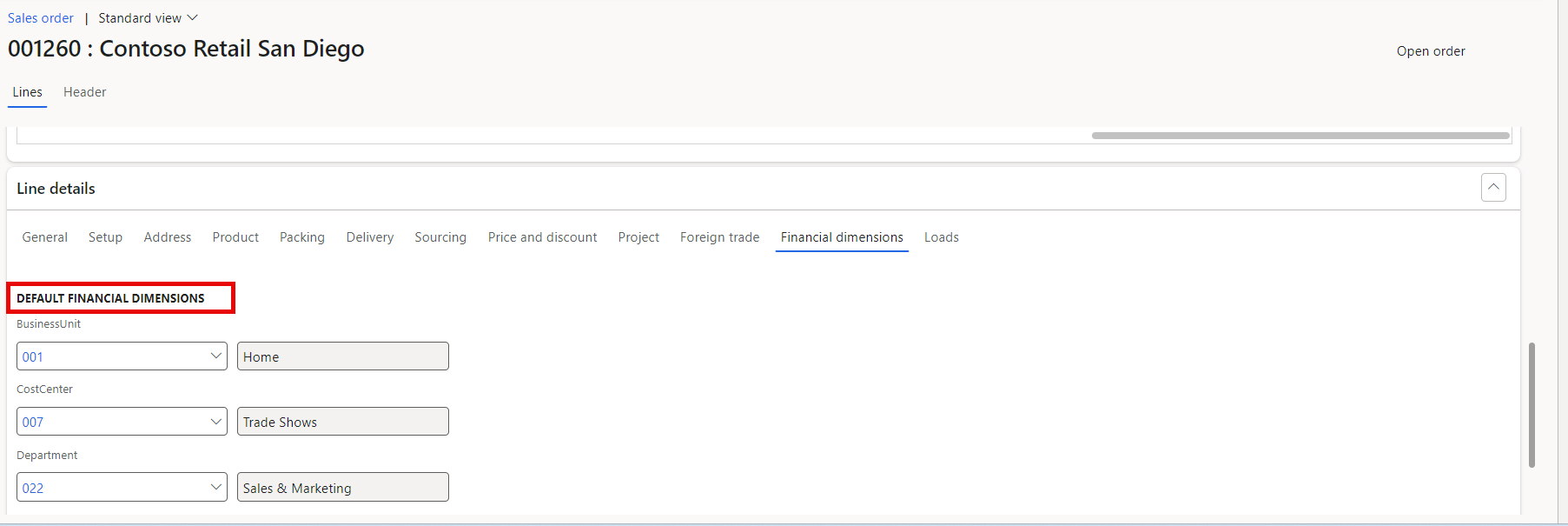
Task: Open the Loads tab
Action: [x=941, y=237]
